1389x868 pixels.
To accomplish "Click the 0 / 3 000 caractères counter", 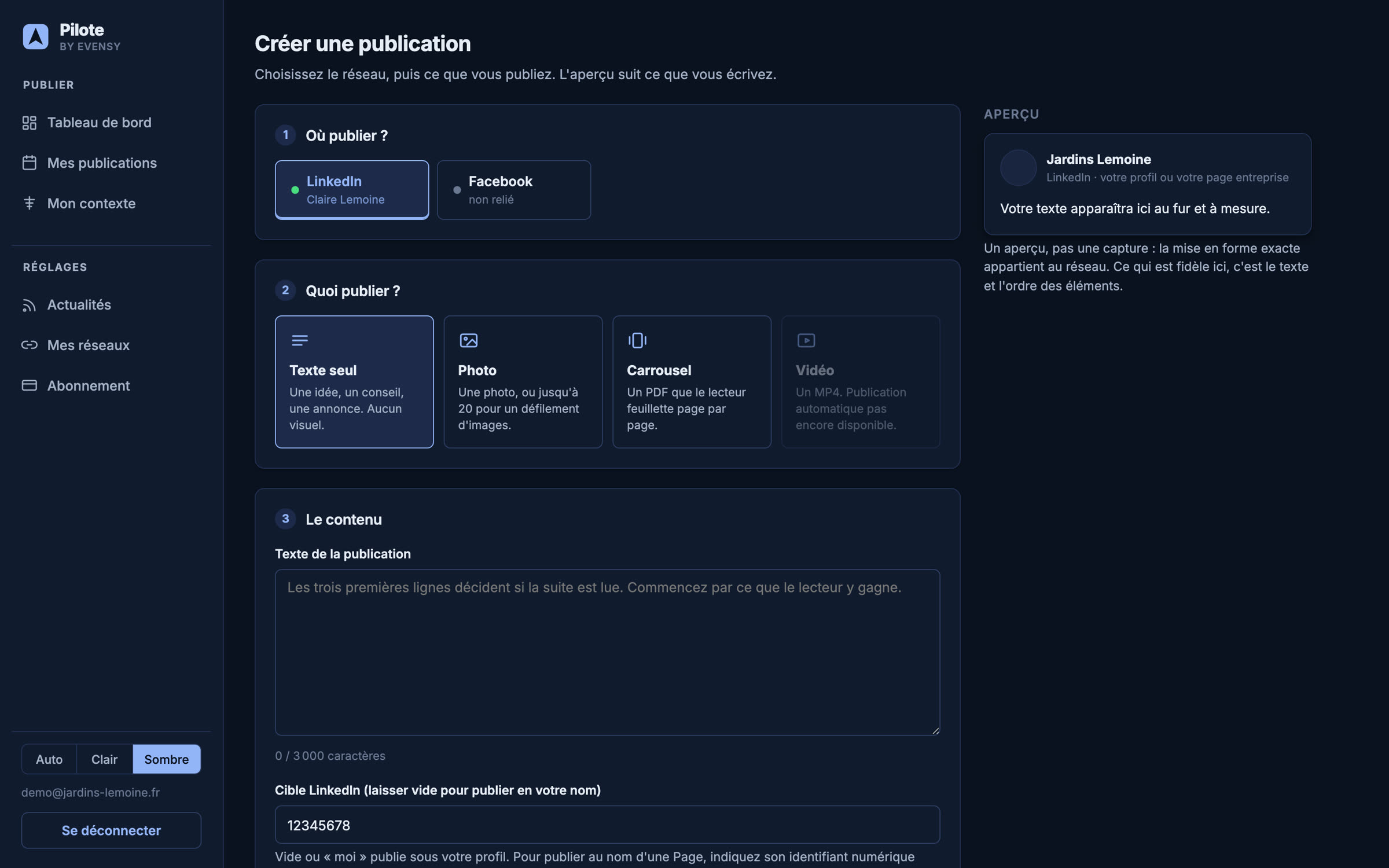I will tap(330, 756).
